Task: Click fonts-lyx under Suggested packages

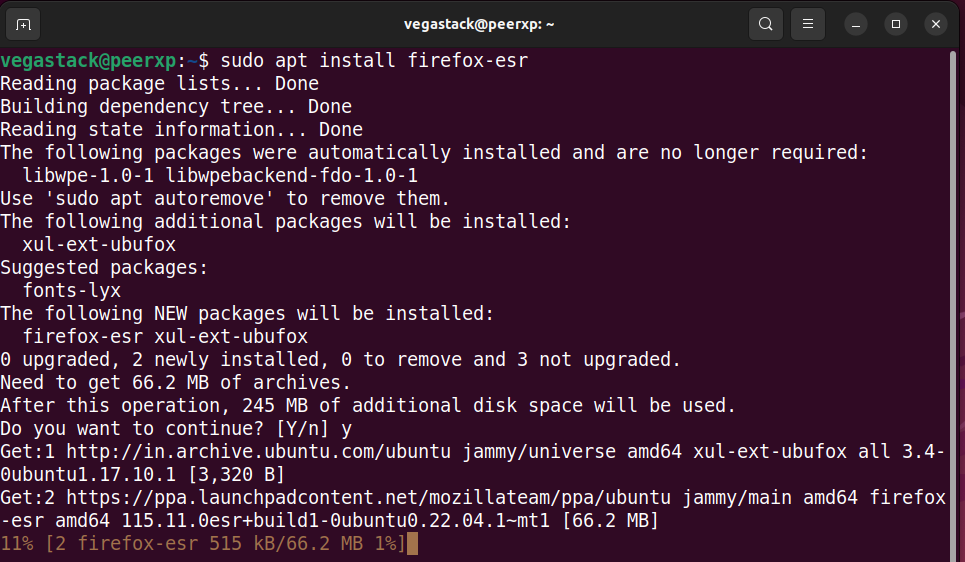Action: (71, 290)
